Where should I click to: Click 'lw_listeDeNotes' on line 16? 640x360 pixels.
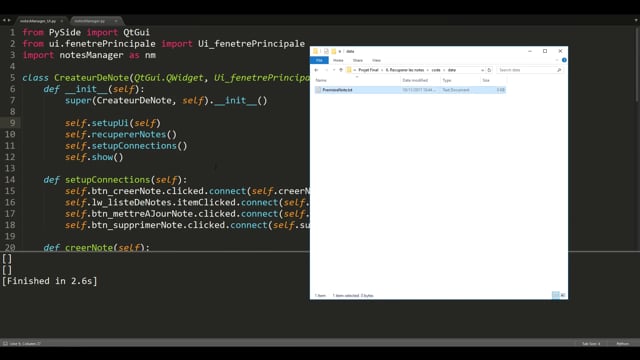(x=131, y=202)
